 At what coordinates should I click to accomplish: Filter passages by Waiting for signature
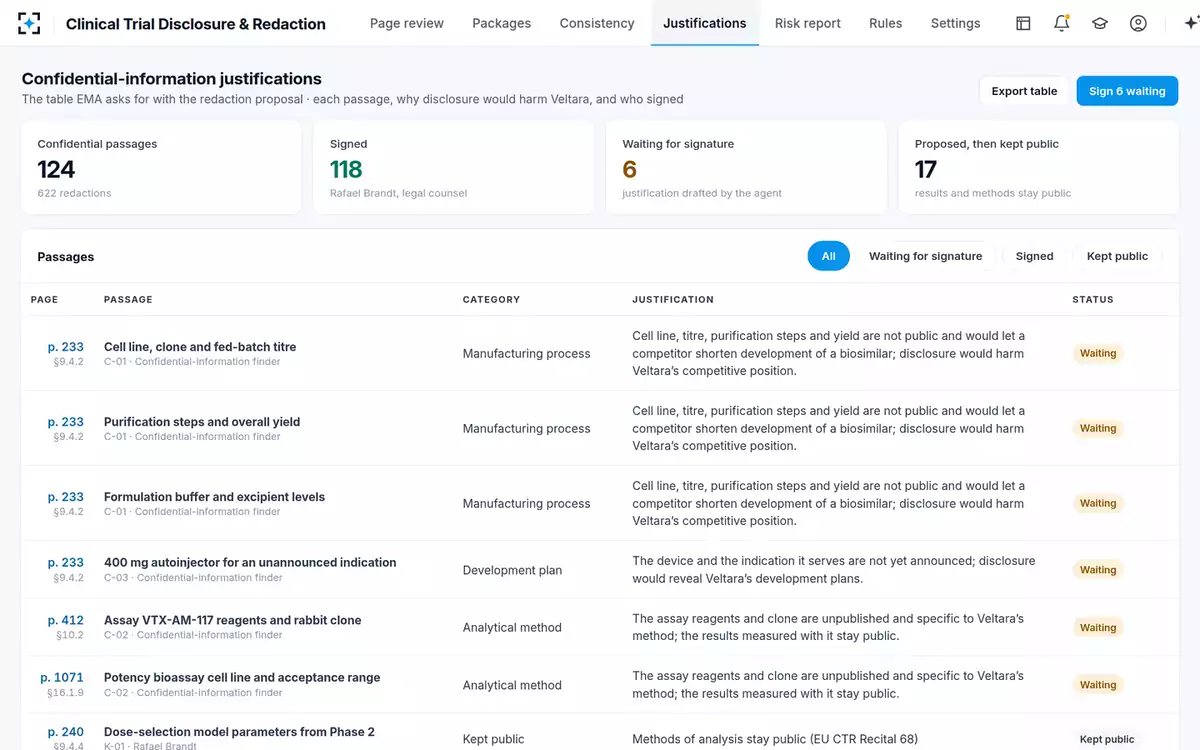[x=926, y=256]
